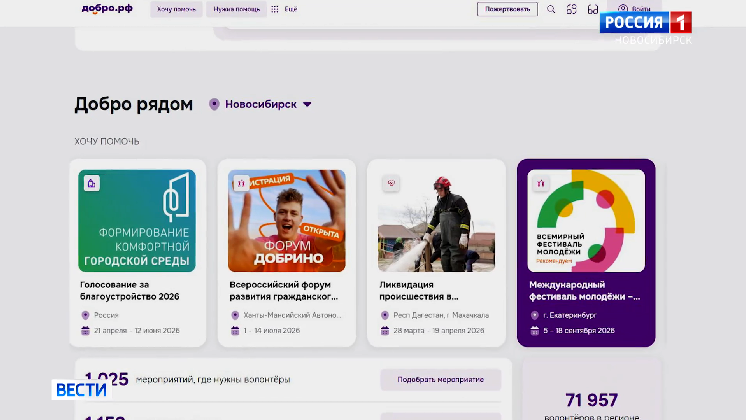Open Всероссийский форум развития гражданског... title
Image resolution: width=746 pixels, height=420 pixels.
tap(284, 291)
